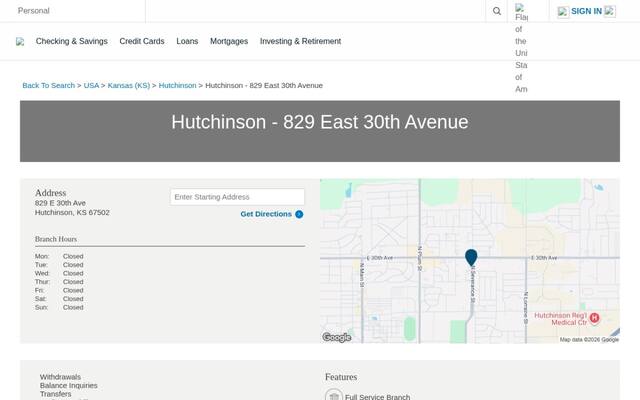Click the search magnifier icon

click(x=496, y=11)
